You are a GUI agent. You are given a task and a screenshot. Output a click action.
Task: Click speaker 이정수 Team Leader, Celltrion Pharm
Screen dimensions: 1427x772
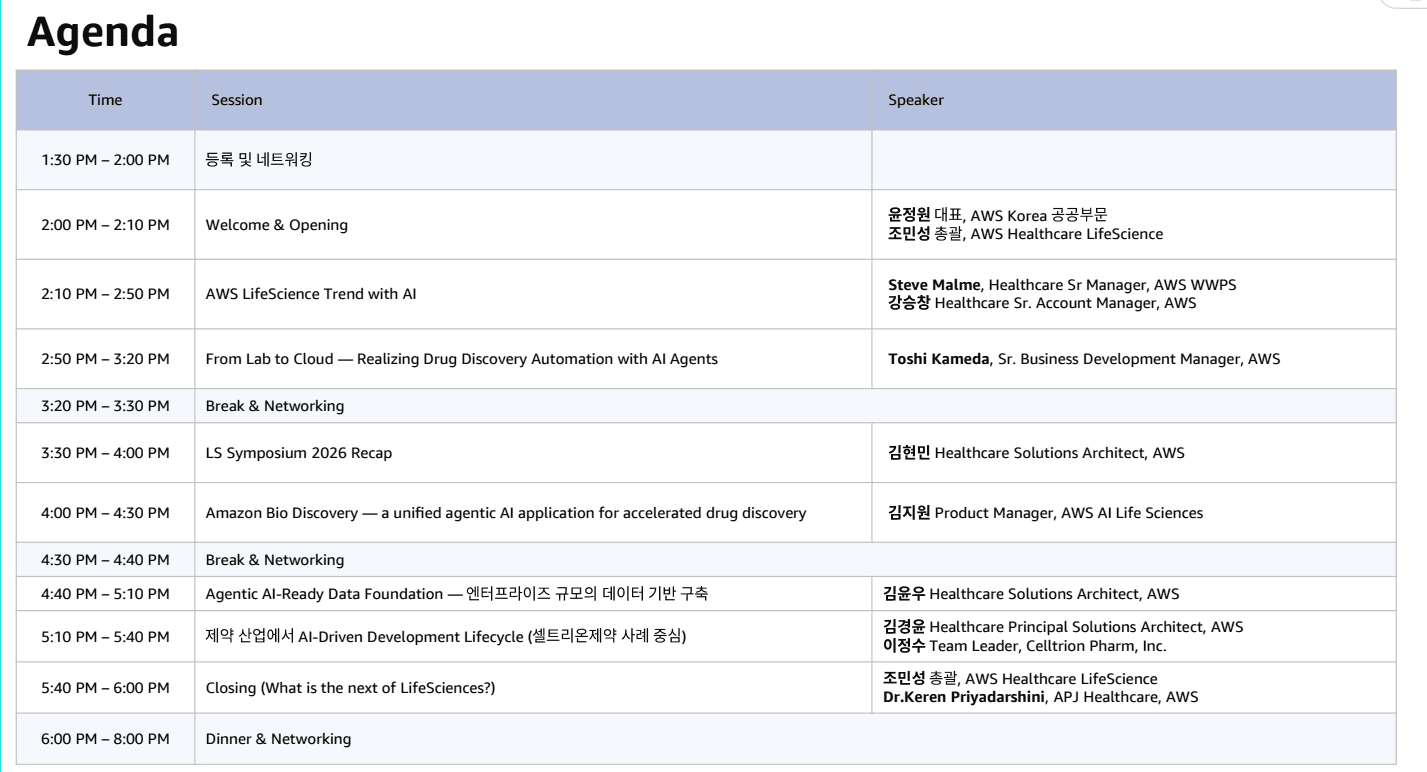coord(1026,646)
